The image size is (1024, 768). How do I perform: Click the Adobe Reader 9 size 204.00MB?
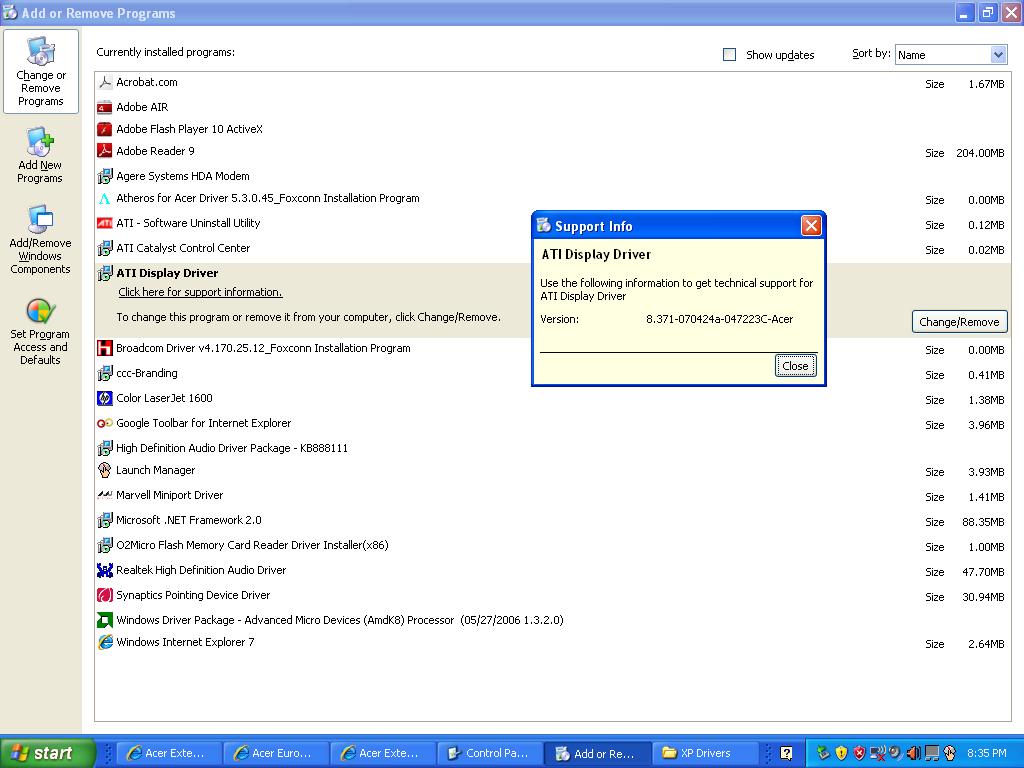[x=980, y=153]
